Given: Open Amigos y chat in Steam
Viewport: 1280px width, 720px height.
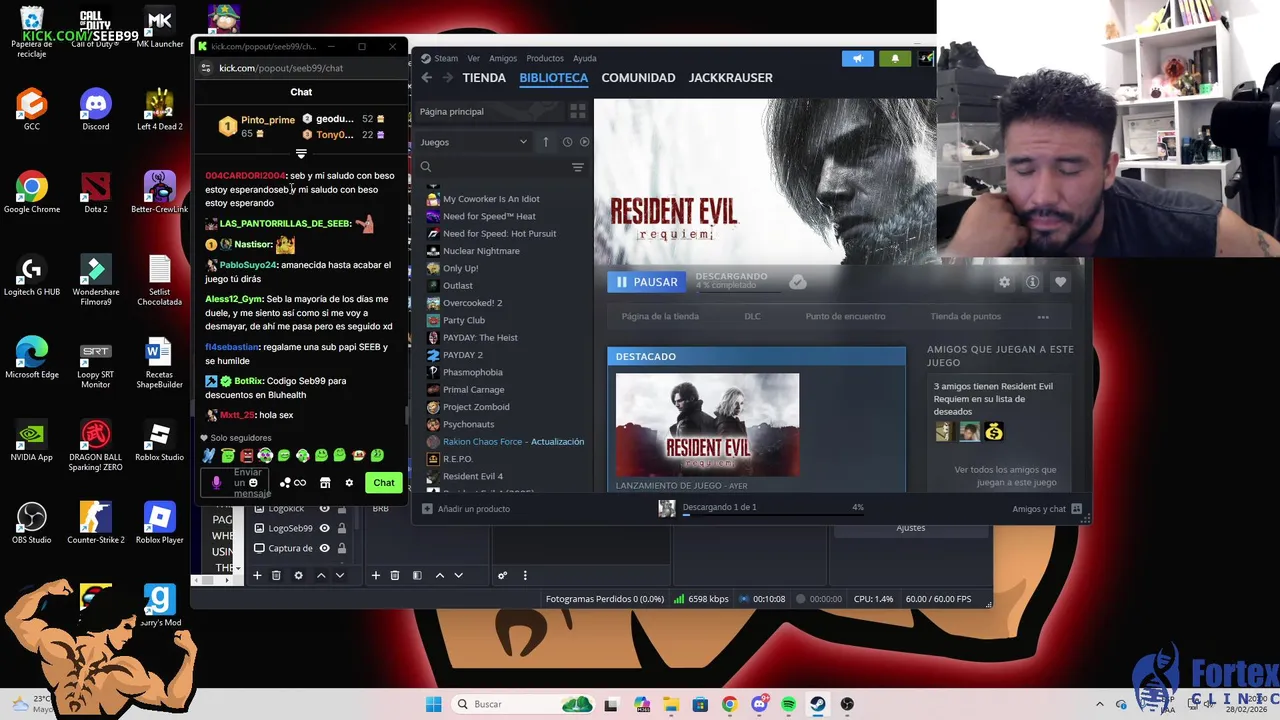Looking at the screenshot, I should pyautogui.click(x=1047, y=509).
